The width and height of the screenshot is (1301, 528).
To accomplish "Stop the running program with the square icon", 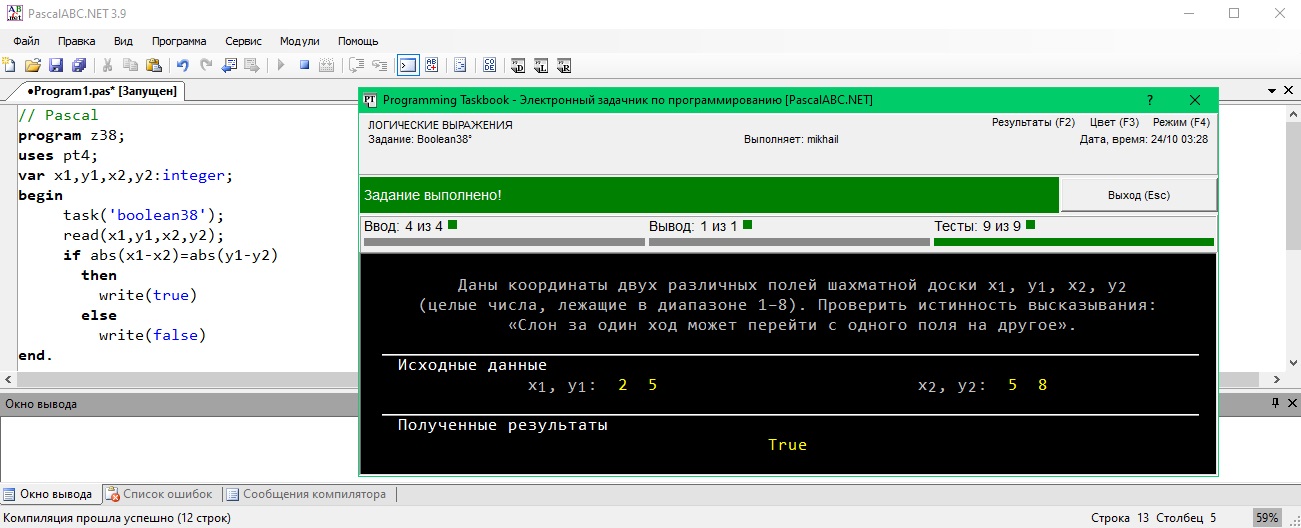I will pyautogui.click(x=304, y=66).
